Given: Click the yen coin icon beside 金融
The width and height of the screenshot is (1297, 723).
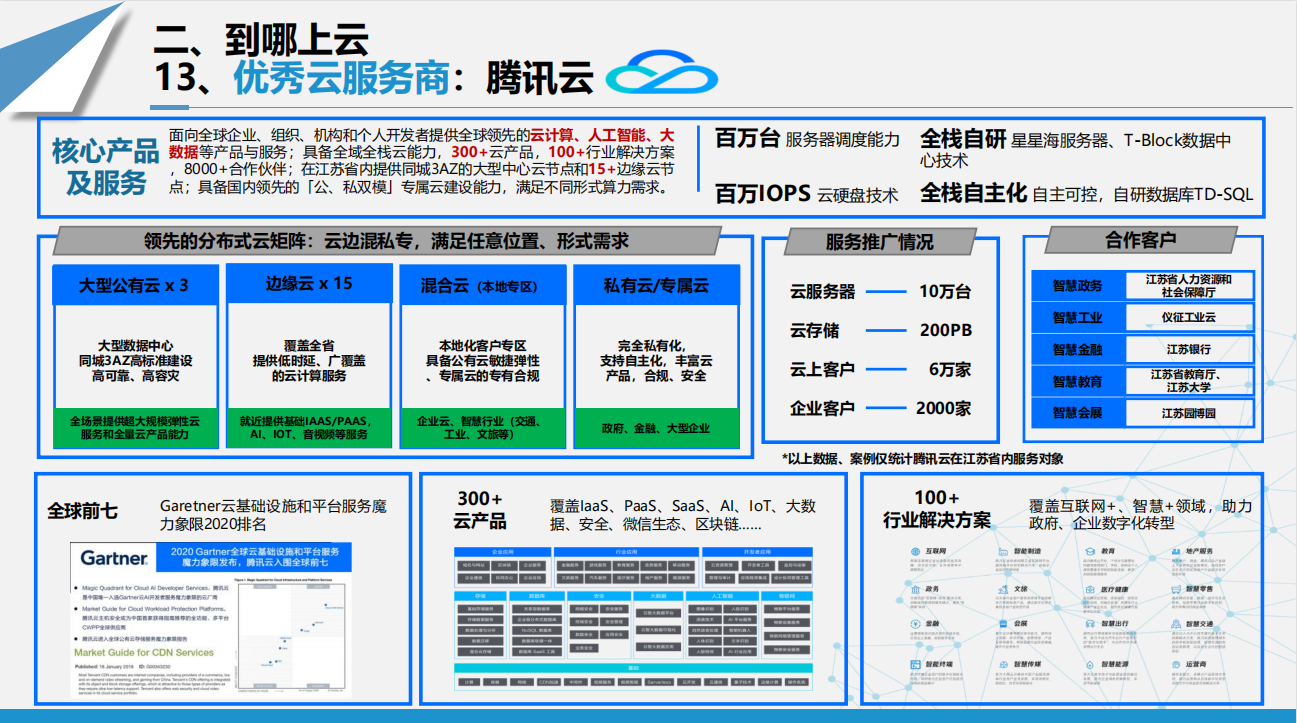Looking at the screenshot, I should pyautogui.click(x=915, y=625).
